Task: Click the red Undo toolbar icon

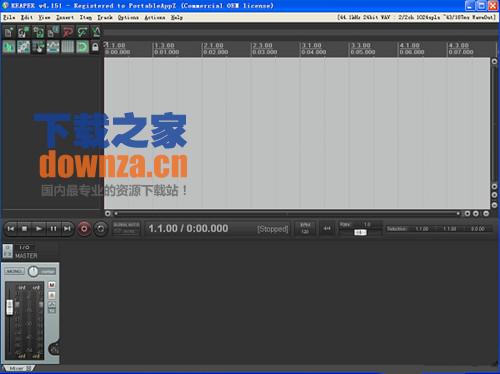Action: [x=68, y=32]
